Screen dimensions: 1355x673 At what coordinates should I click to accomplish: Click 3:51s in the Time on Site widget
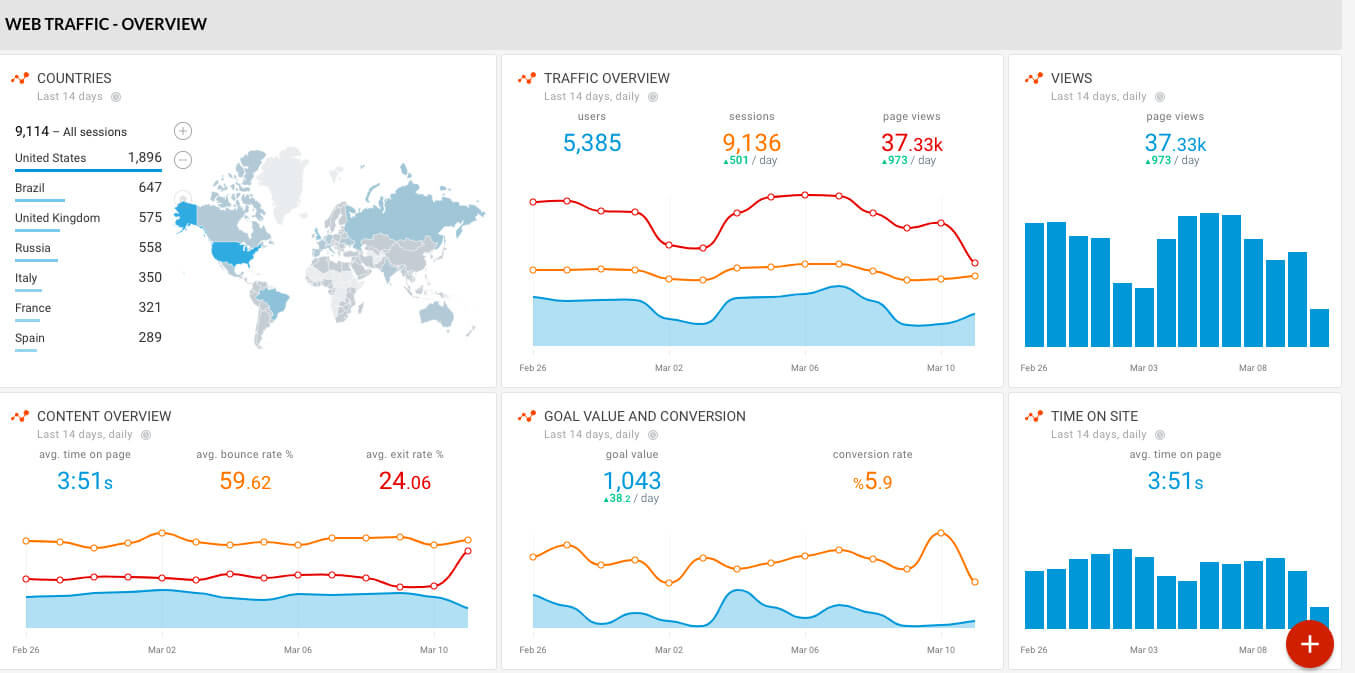[x=1175, y=482]
